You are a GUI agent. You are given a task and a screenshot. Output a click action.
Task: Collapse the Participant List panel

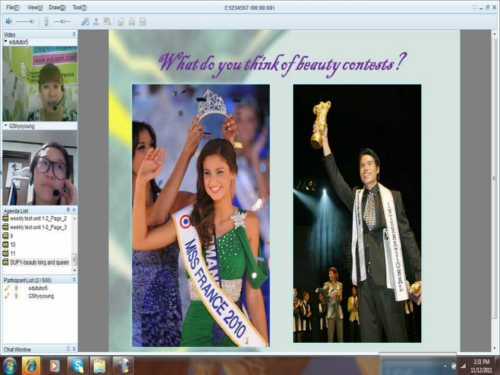click(x=74, y=279)
